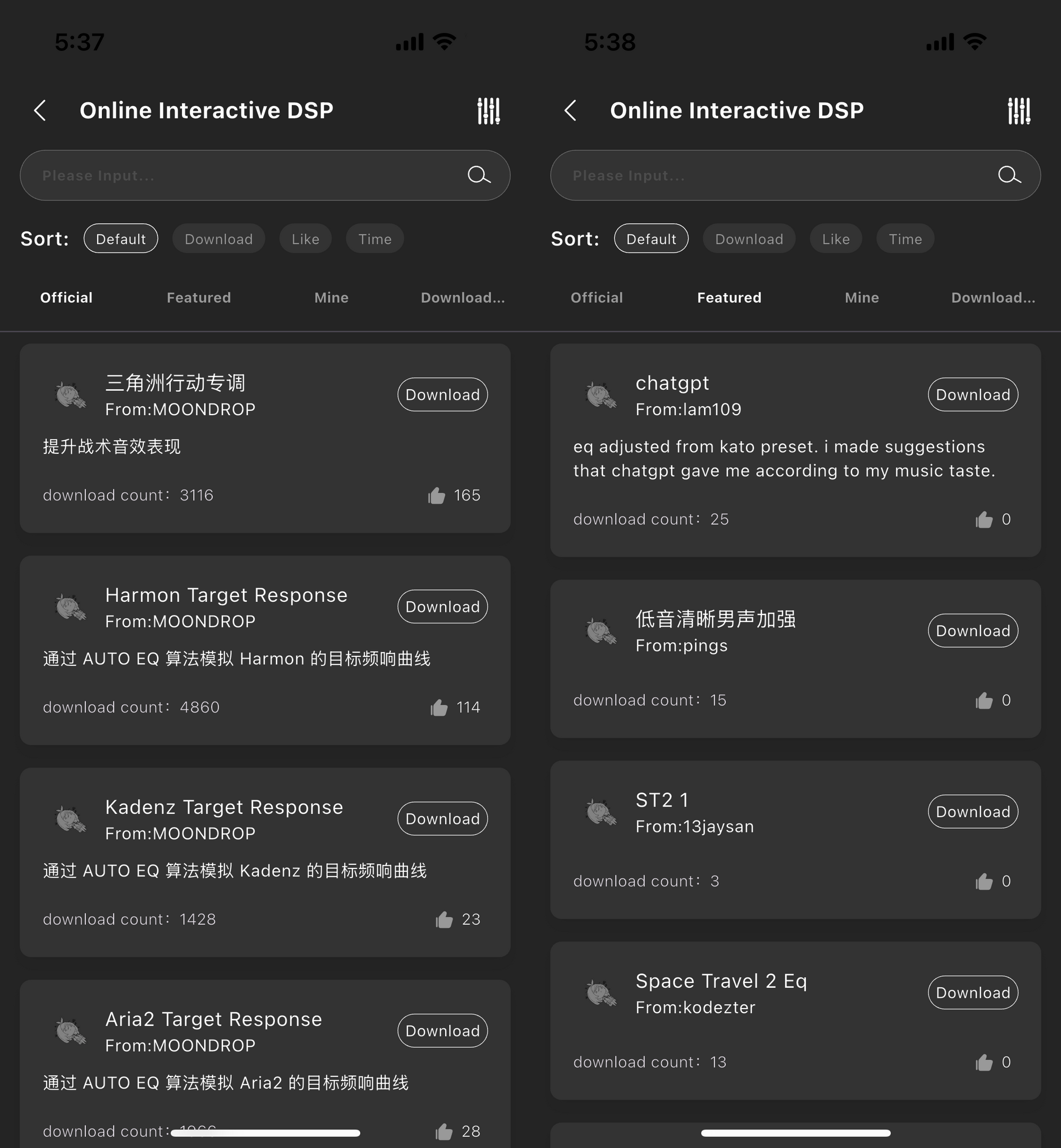Click search magnifier in right search bar
This screenshot has width=1061, height=1148.
tap(1009, 175)
